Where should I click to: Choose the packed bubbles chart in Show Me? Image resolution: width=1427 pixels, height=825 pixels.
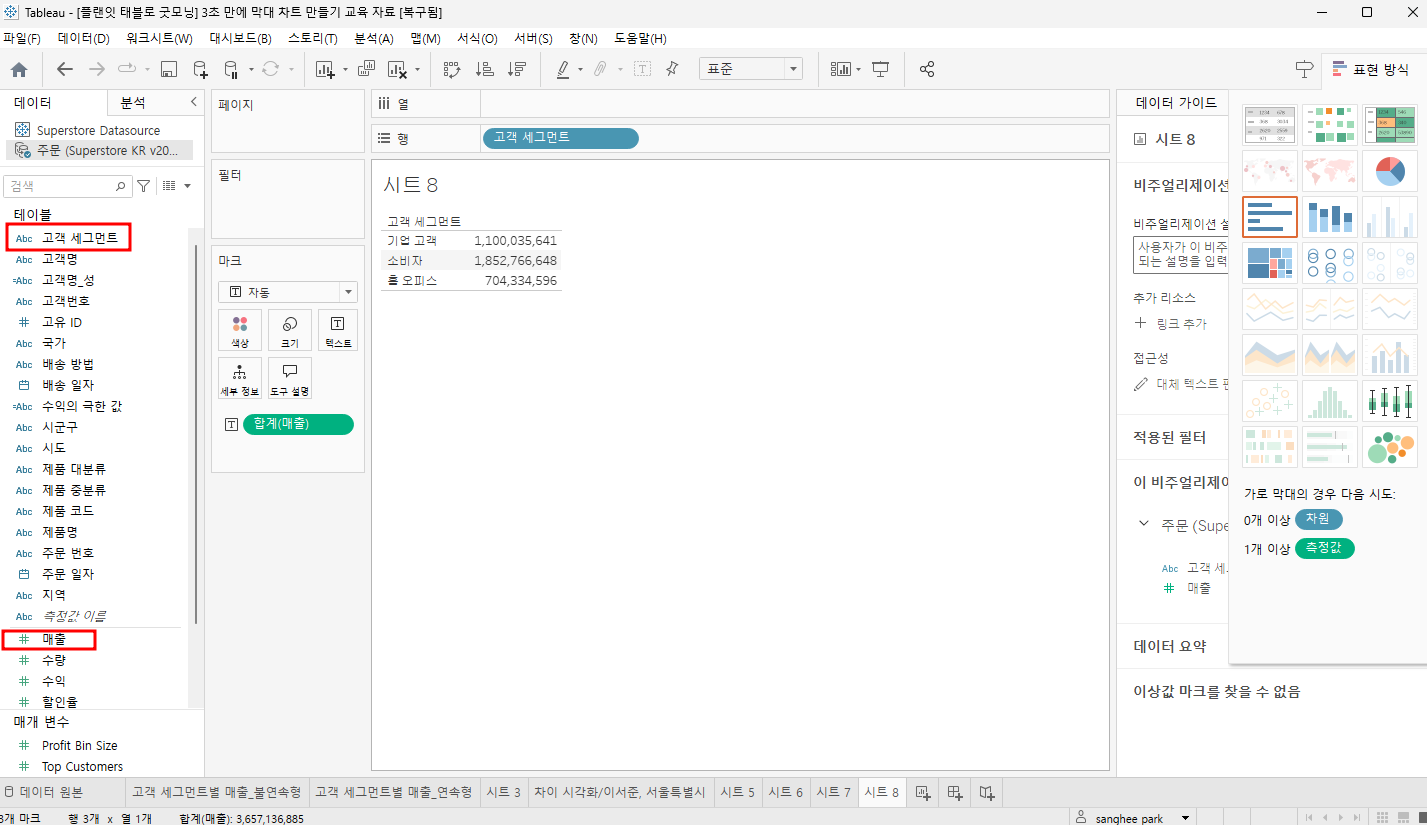[x=1390, y=447]
